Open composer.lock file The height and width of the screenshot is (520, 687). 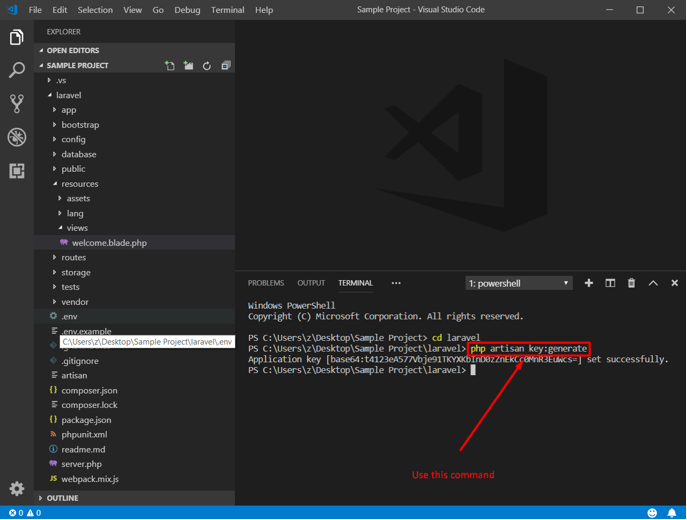coord(135,405)
